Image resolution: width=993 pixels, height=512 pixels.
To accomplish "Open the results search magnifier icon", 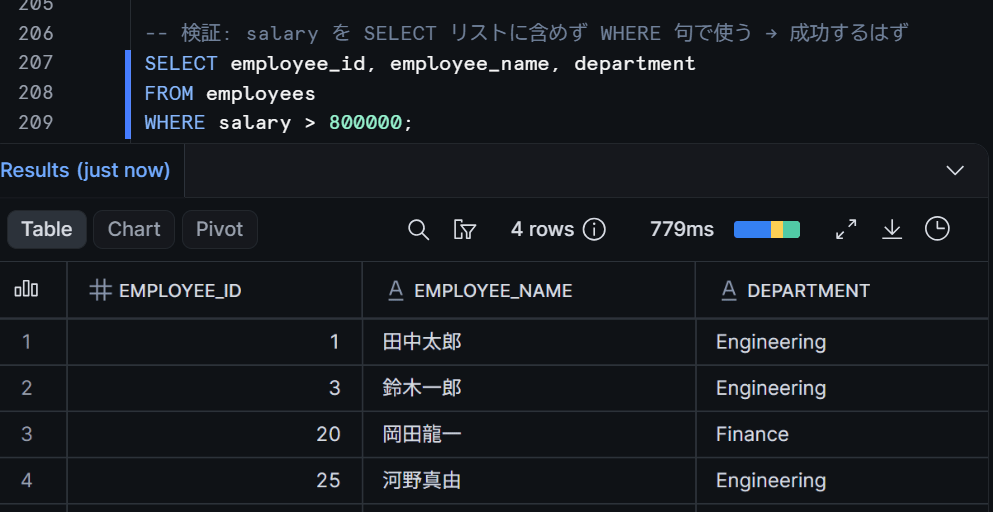I will point(419,229).
